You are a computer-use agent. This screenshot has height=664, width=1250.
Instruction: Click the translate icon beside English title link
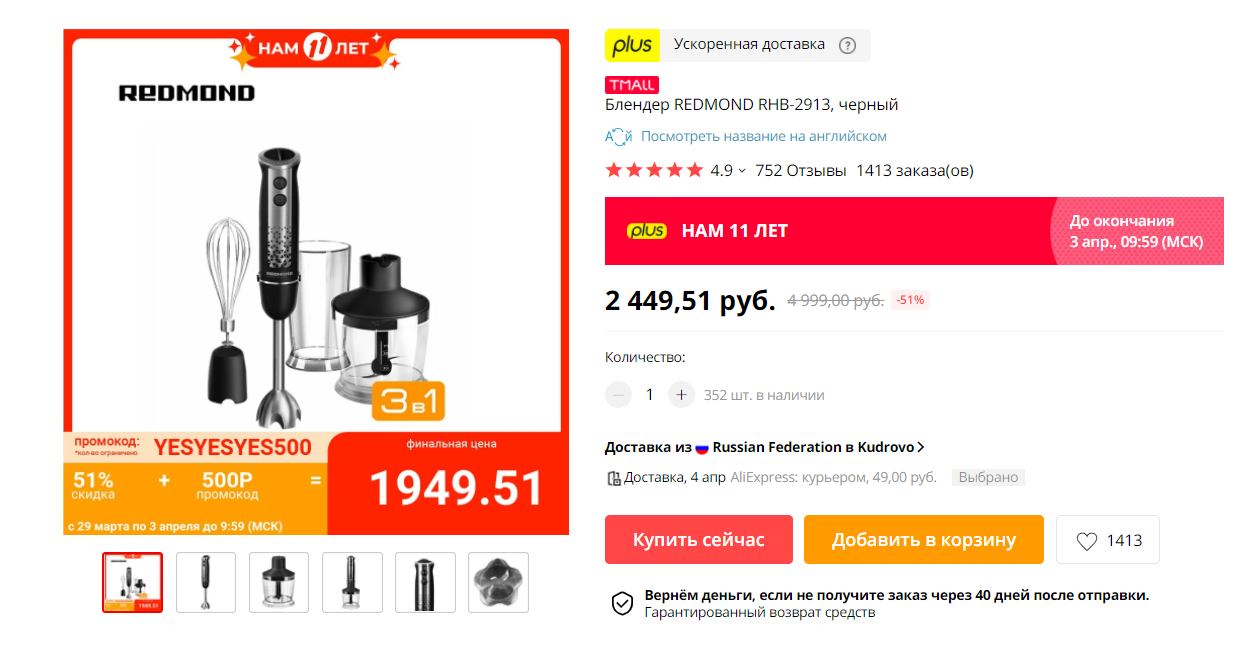point(619,136)
